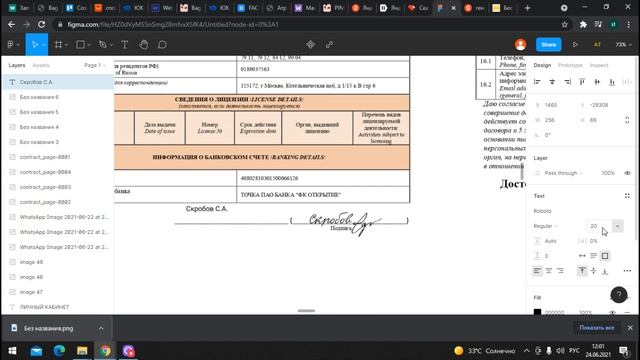Open Microsoft Edge from the taskbar
Screen dimensions: 640x360
click(59, 351)
